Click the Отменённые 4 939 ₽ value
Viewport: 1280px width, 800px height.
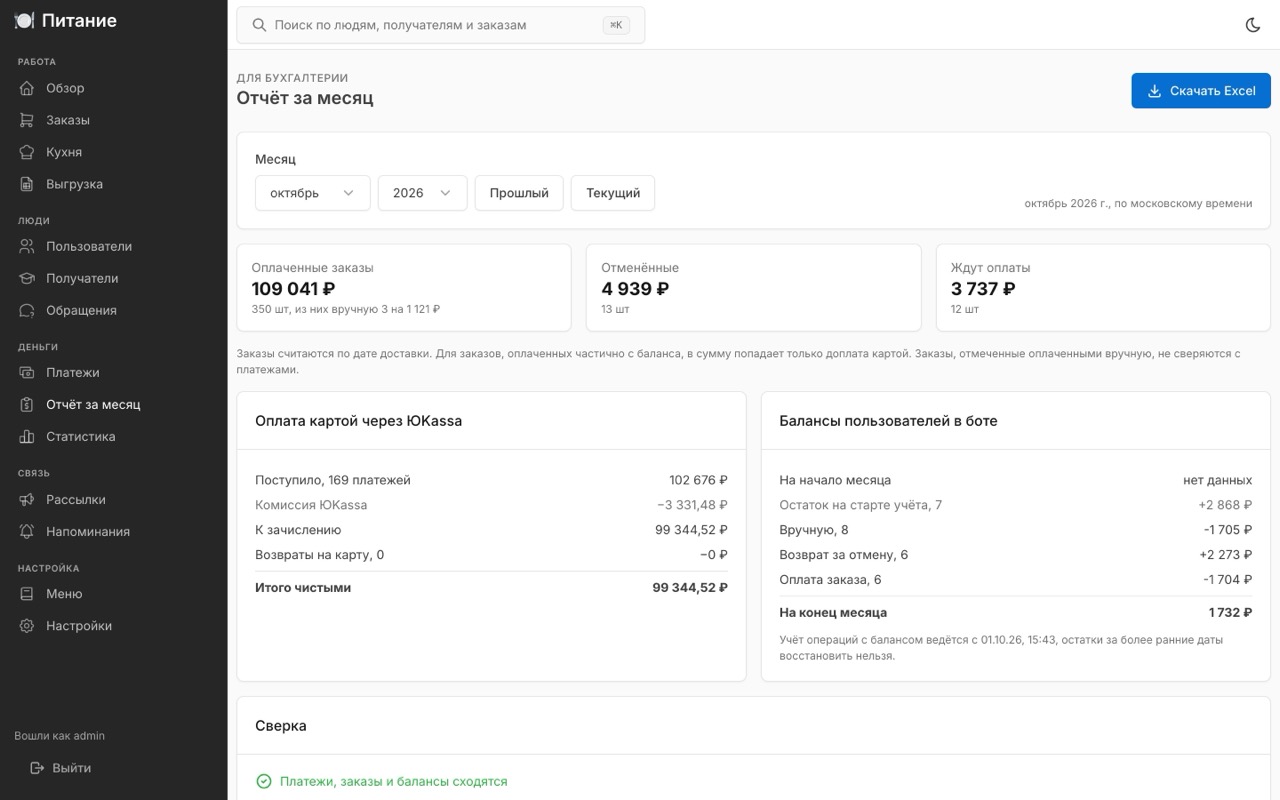pos(635,289)
